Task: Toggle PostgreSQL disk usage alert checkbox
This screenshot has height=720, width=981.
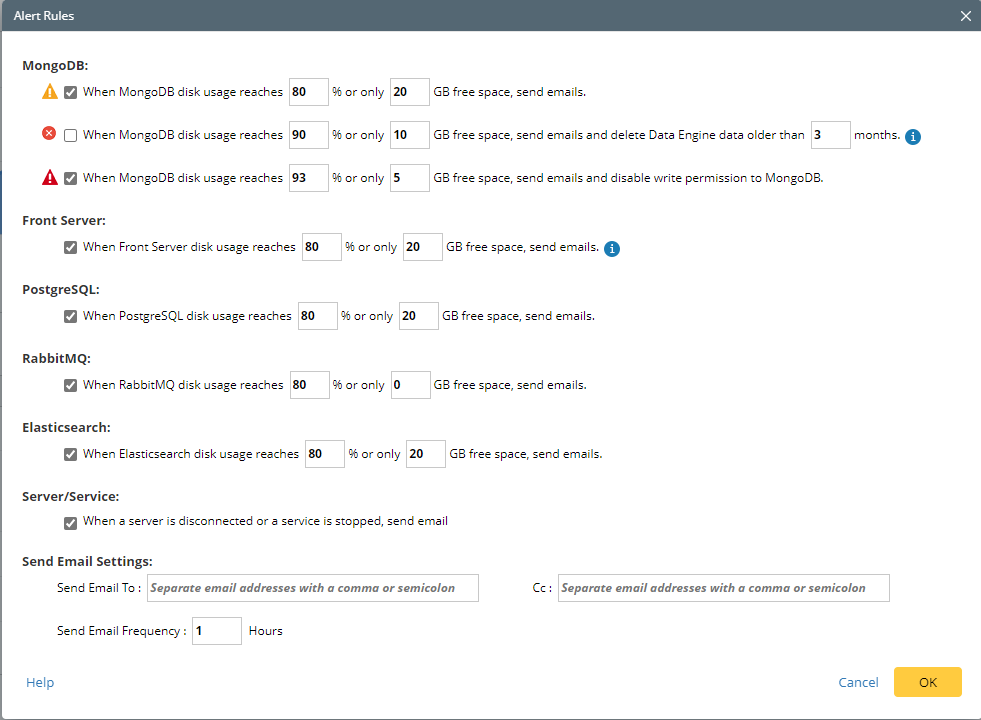Action: coord(71,316)
